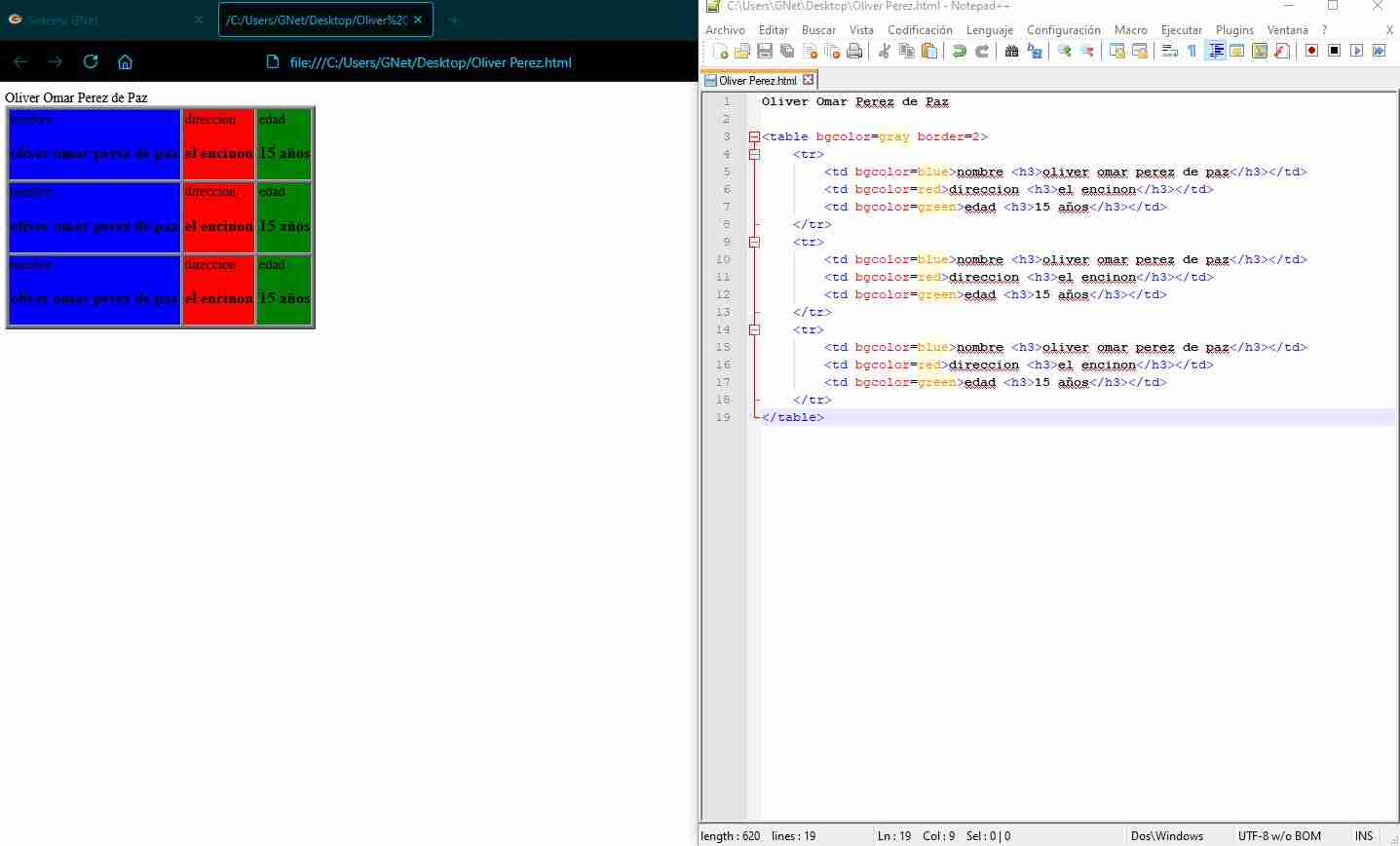Collapse the table fold marker on line 3
This screenshot has width=1400, height=846.
tap(754, 136)
